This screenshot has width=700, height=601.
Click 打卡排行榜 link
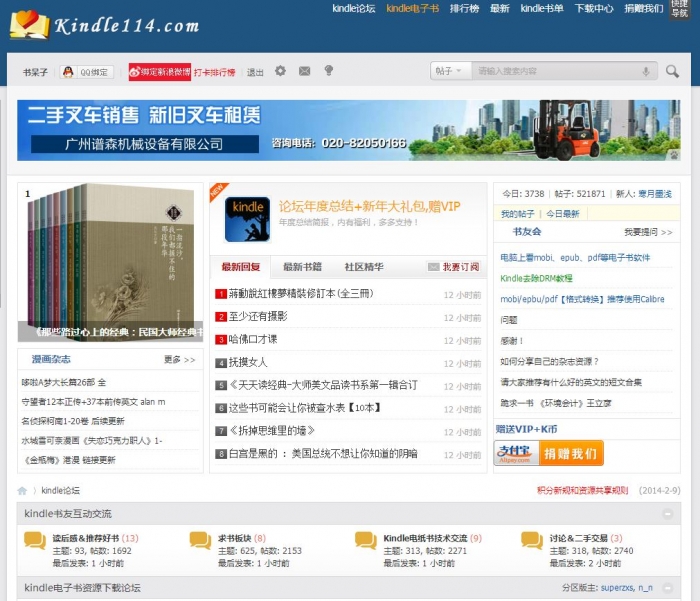pos(214,72)
